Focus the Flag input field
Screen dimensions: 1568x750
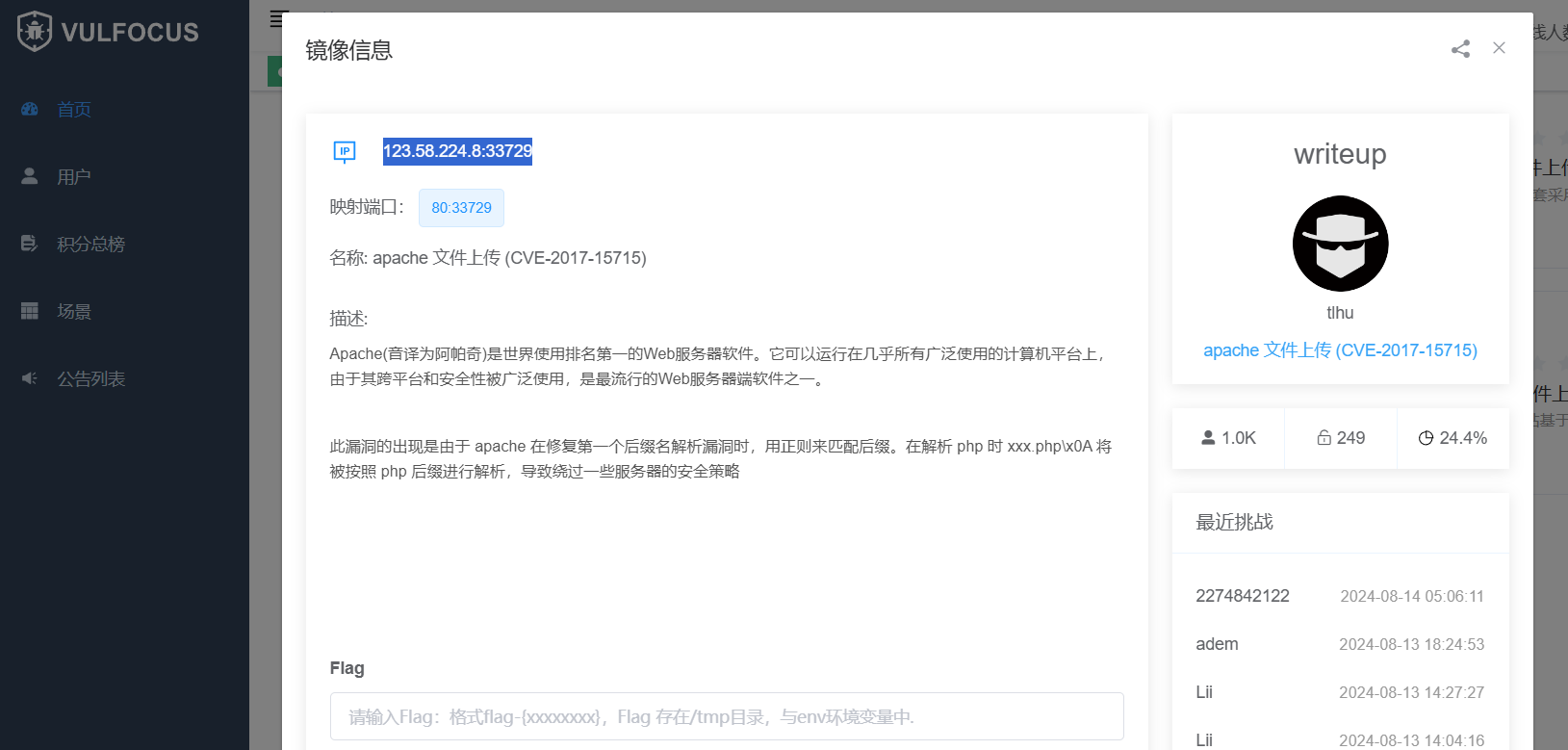pos(727,716)
